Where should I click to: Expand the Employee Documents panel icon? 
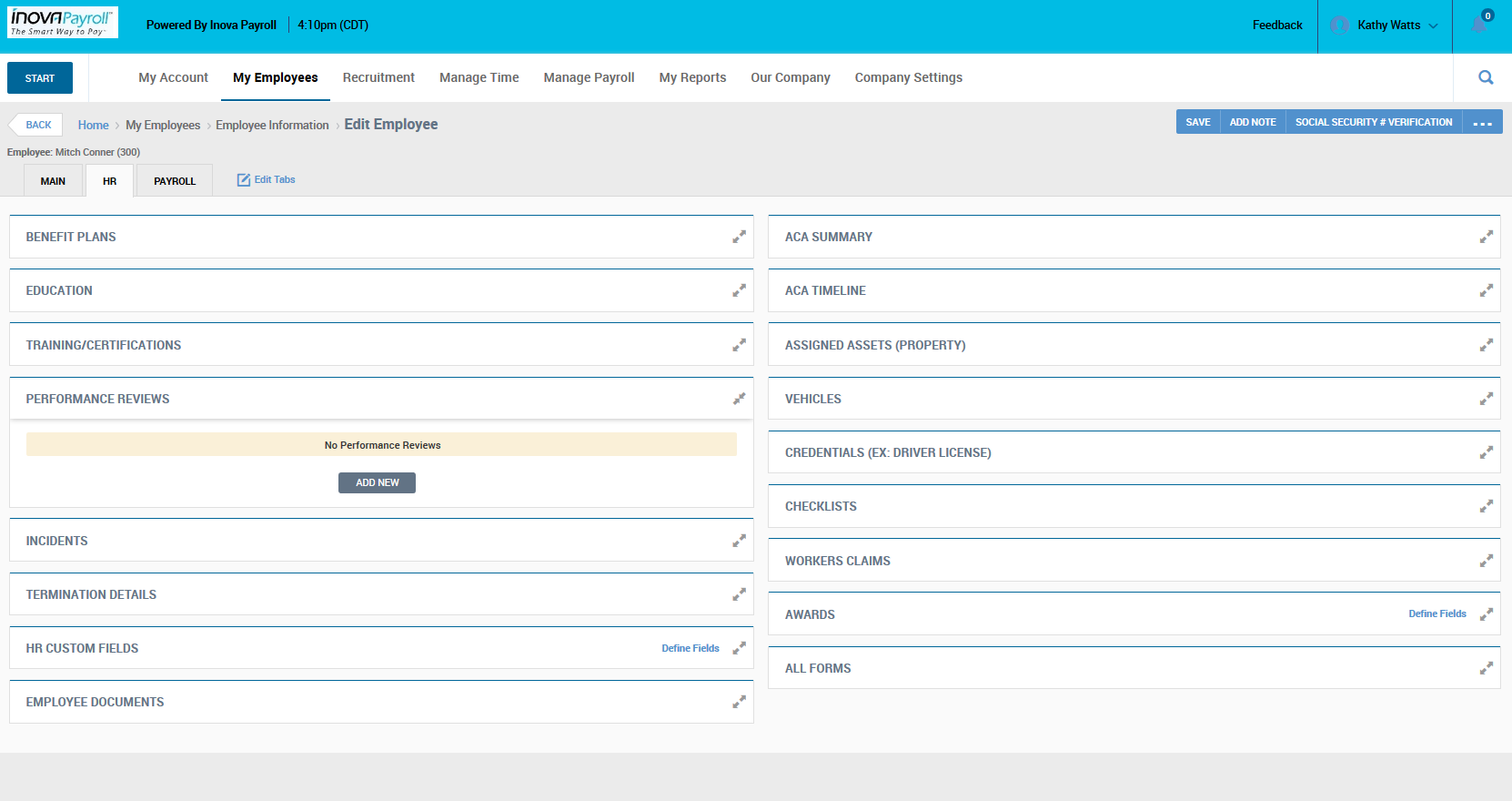[739, 702]
